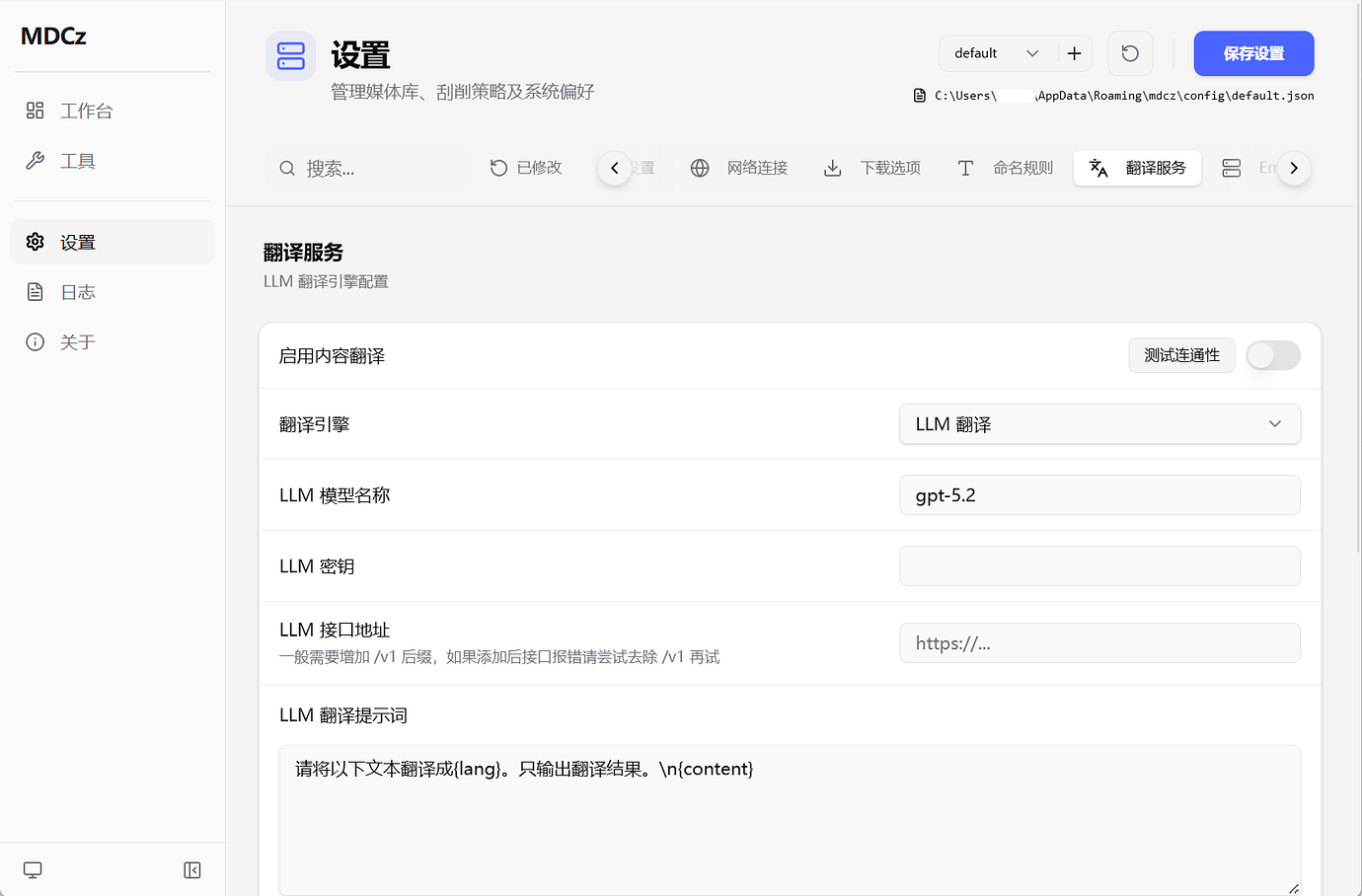
Task: Open the 翻译引擎 dropdown
Action: (x=1099, y=424)
